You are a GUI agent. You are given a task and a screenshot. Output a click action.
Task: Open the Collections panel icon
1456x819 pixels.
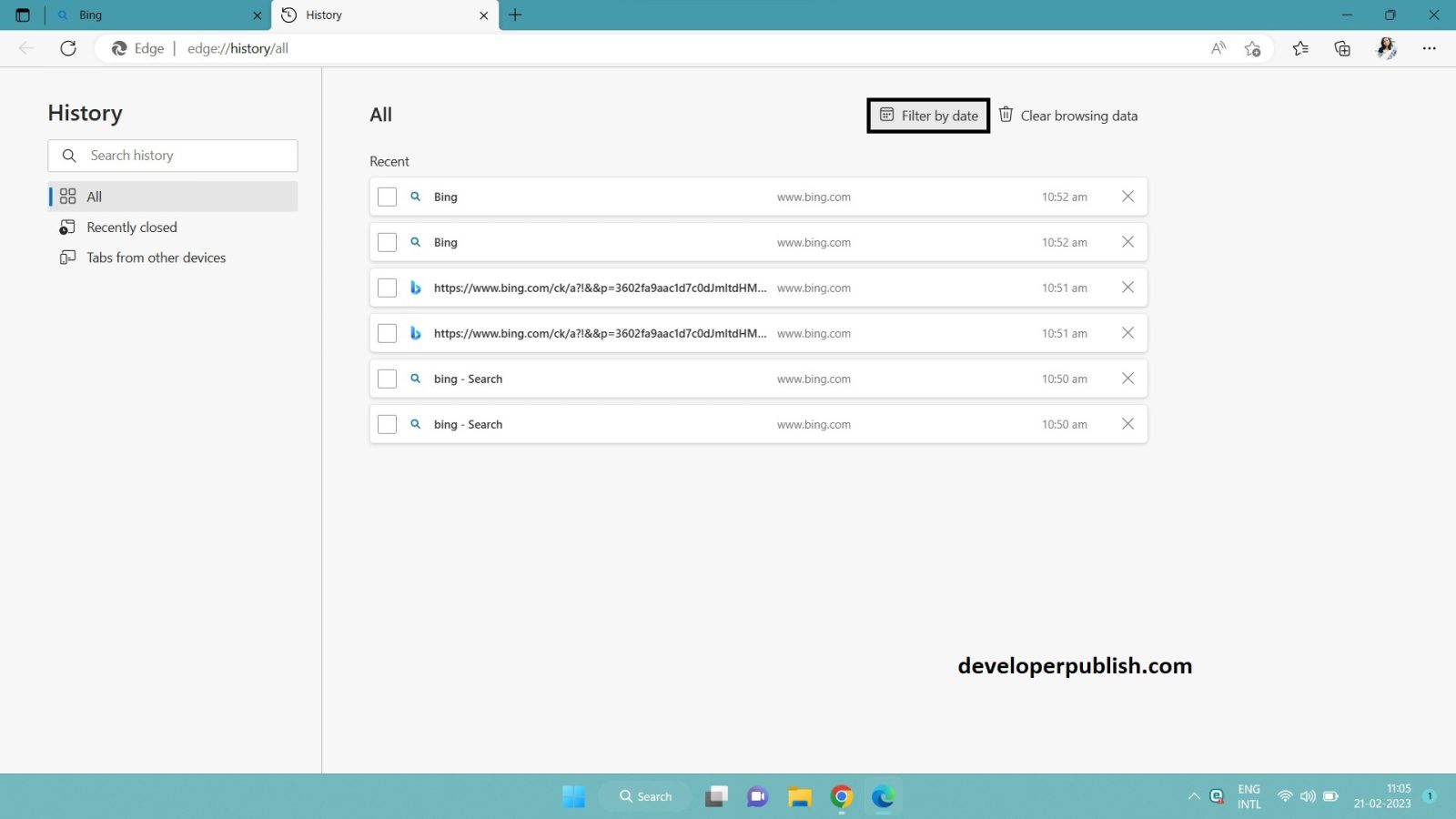click(1342, 48)
